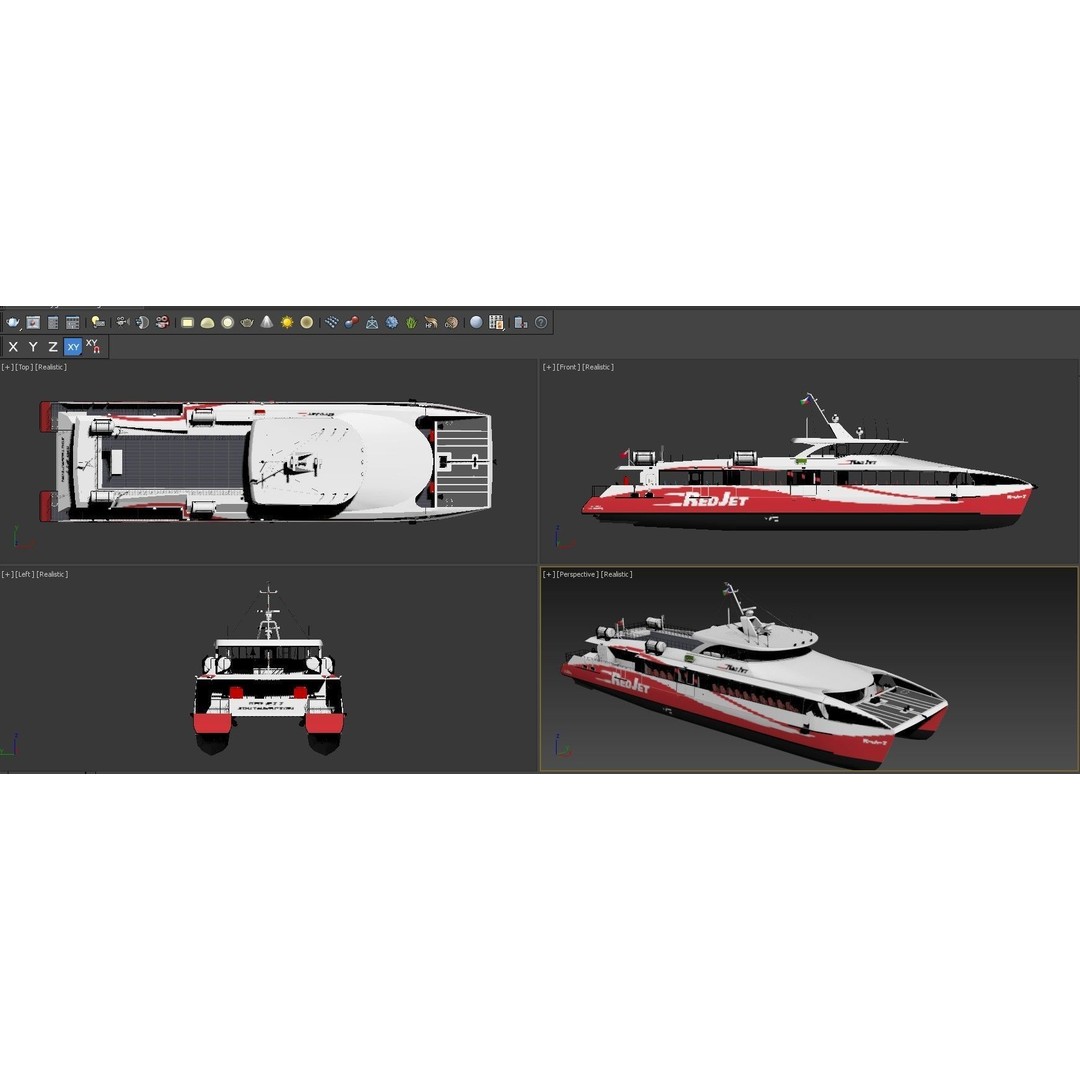Click the single-column list panel icon
This screenshot has width=1080, height=1080.
53,322
